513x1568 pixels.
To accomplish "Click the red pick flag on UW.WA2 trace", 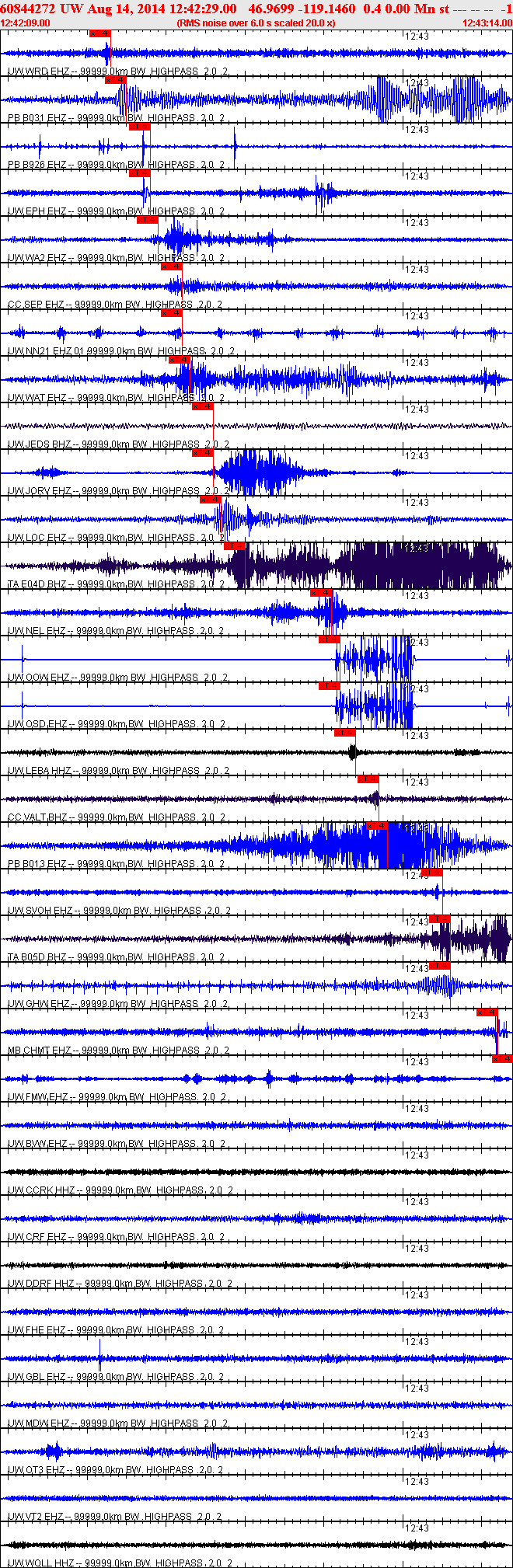I will pos(147,220).
